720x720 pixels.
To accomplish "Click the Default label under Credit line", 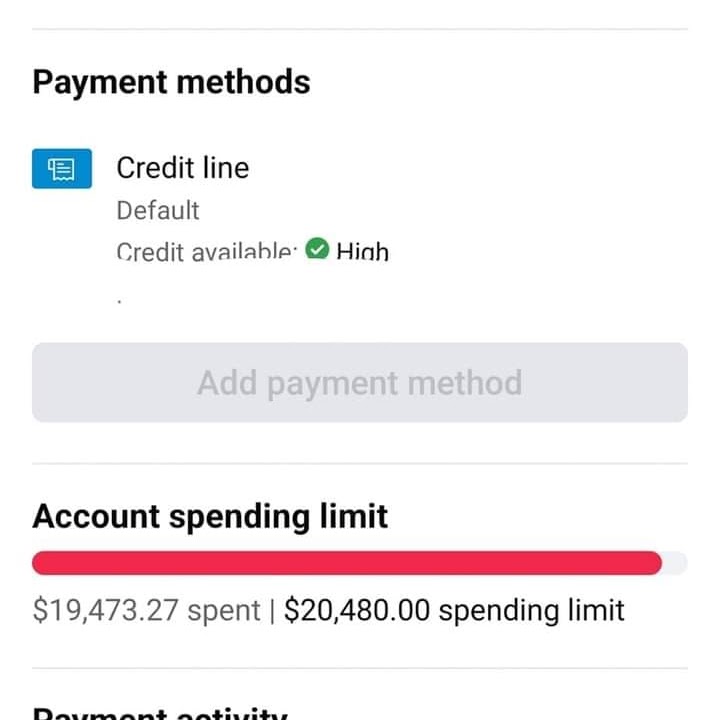I will (x=158, y=211).
